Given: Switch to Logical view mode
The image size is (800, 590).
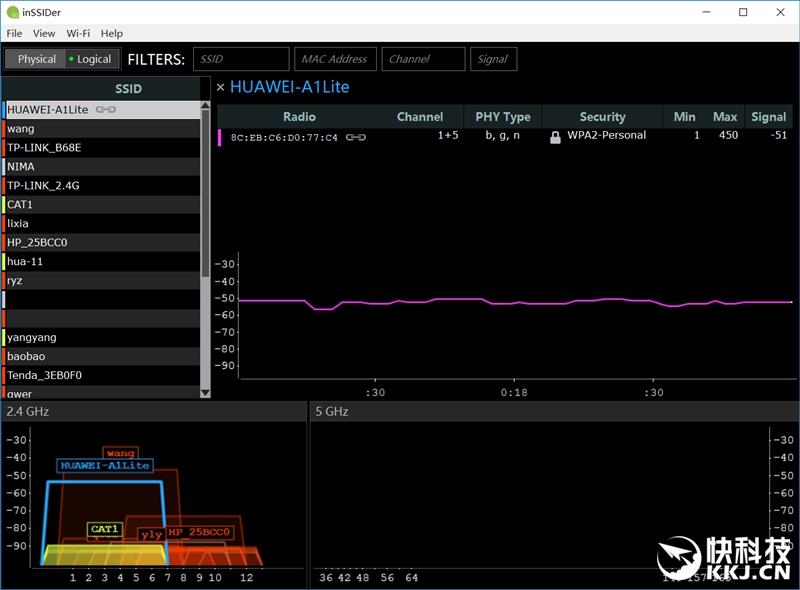Looking at the screenshot, I should point(92,59).
